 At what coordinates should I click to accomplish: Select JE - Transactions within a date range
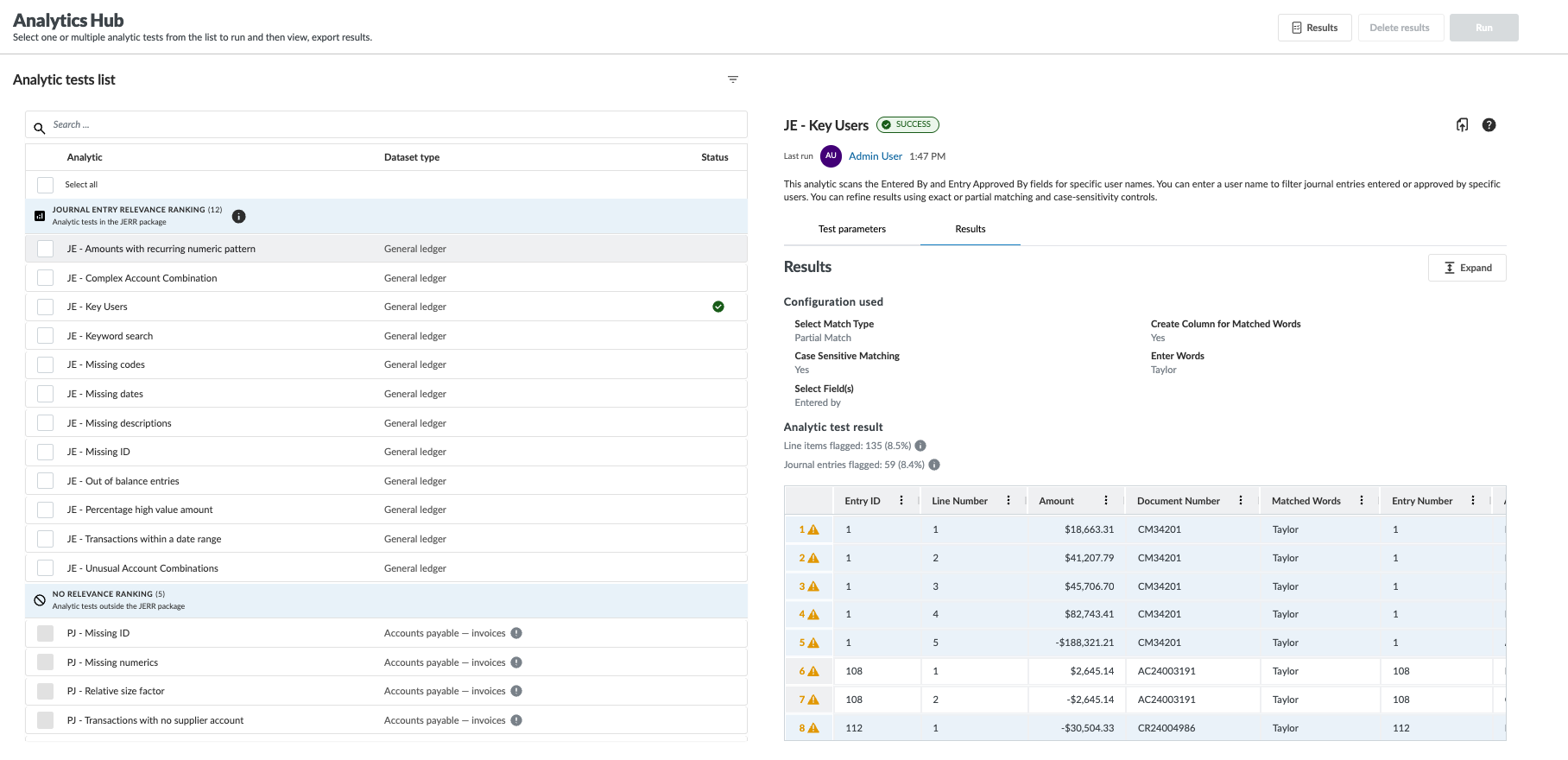386,539
